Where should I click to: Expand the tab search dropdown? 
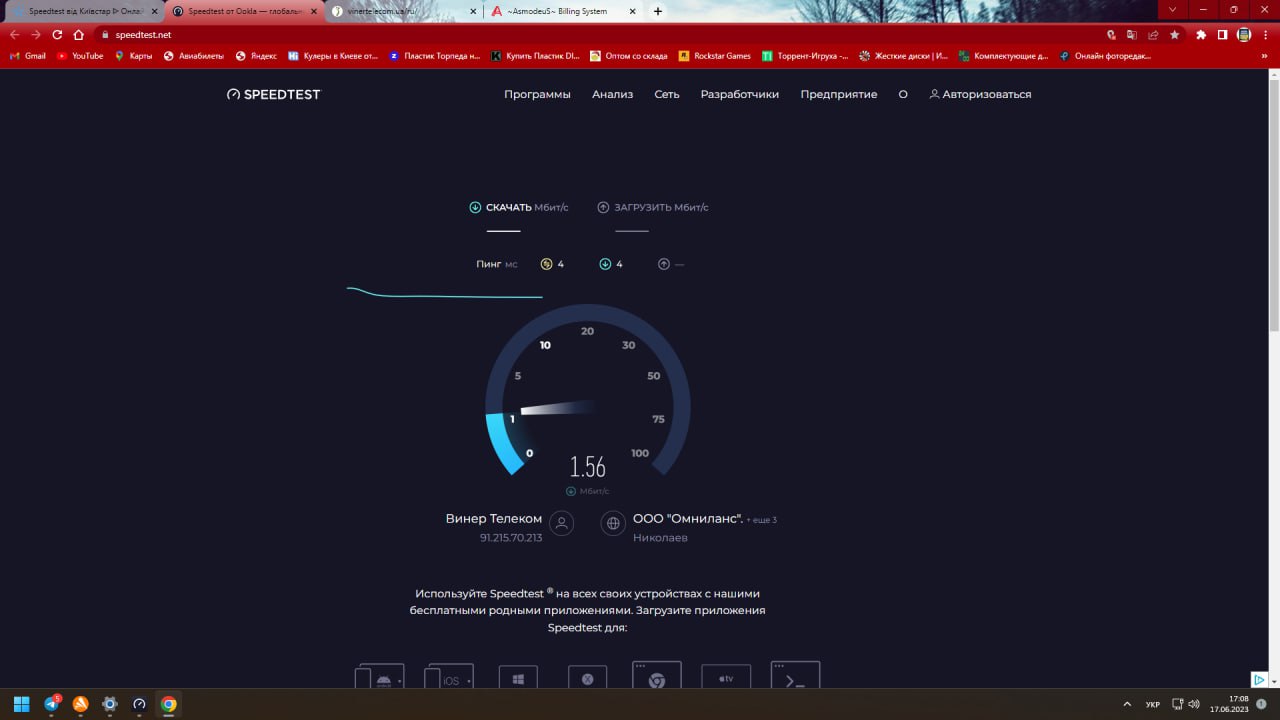[x=1172, y=10]
